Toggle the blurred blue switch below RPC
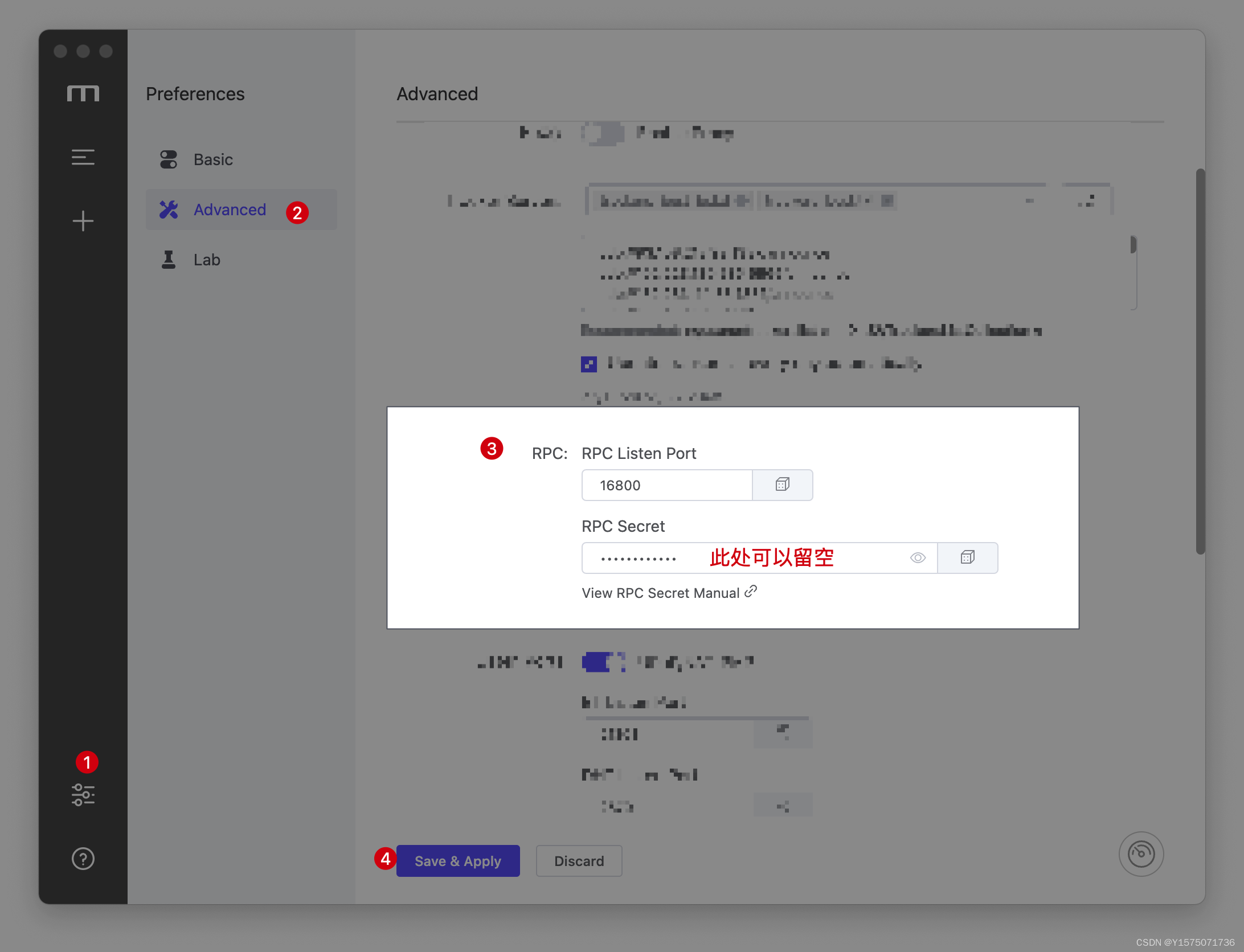Screen dimensions: 1244x952 coord(603,662)
